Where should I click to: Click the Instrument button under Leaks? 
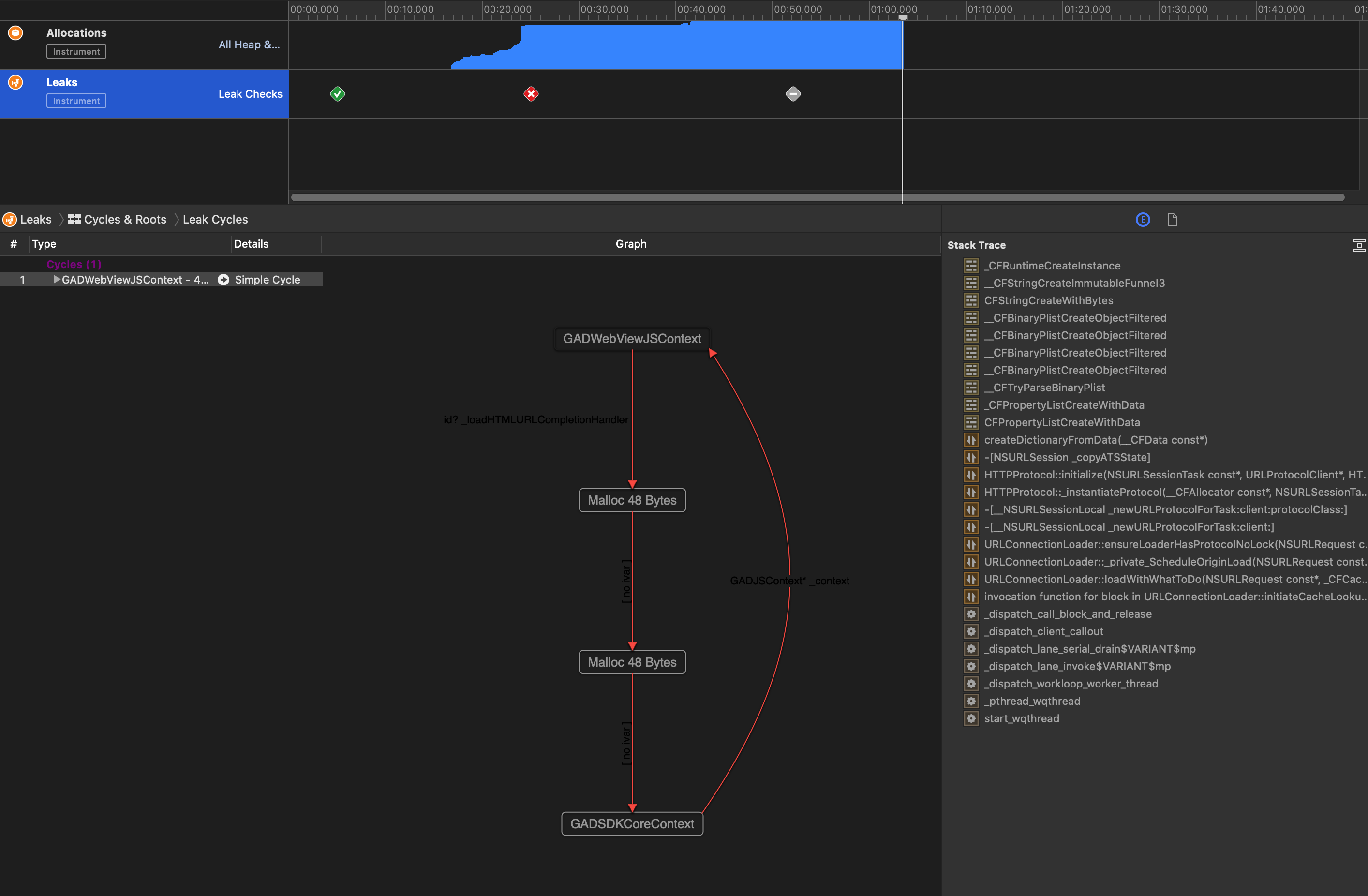(x=76, y=101)
